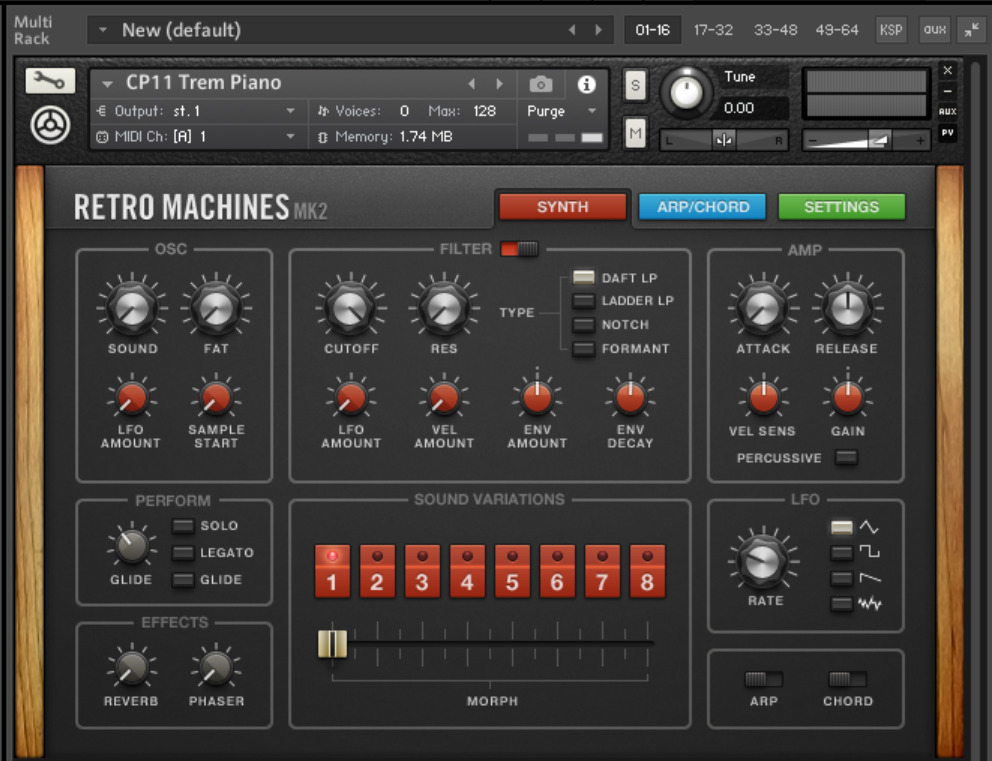992x761 pixels.
Task: Click the PV button
Action: [x=947, y=133]
